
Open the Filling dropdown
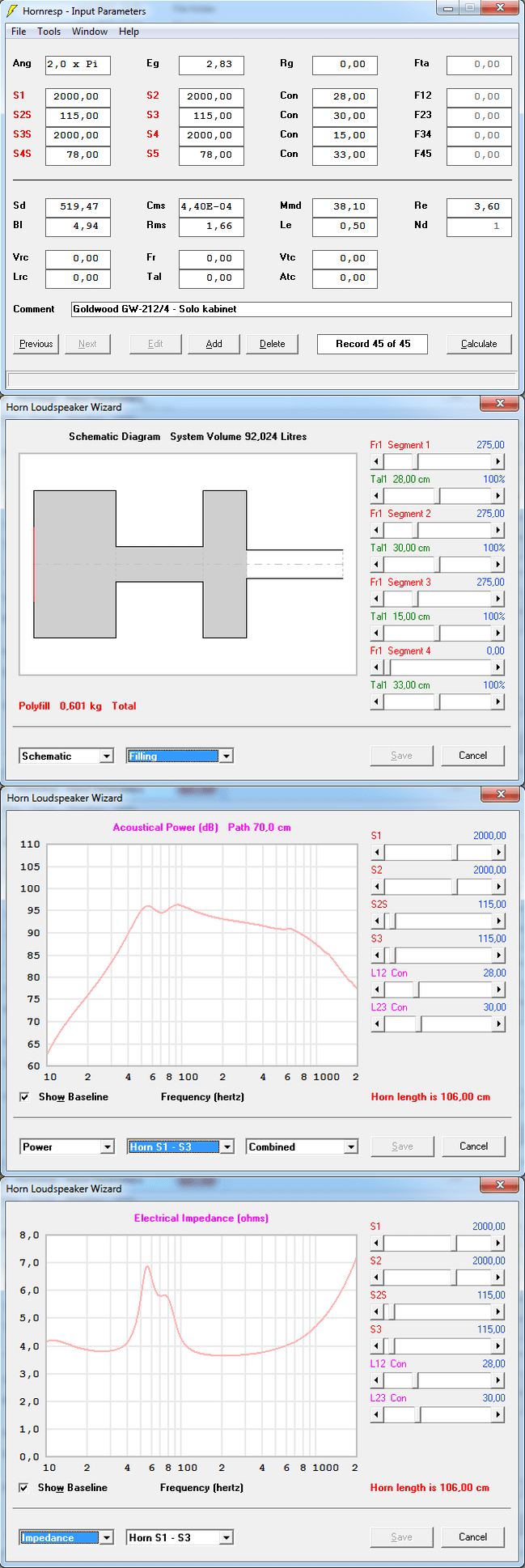tap(180, 756)
